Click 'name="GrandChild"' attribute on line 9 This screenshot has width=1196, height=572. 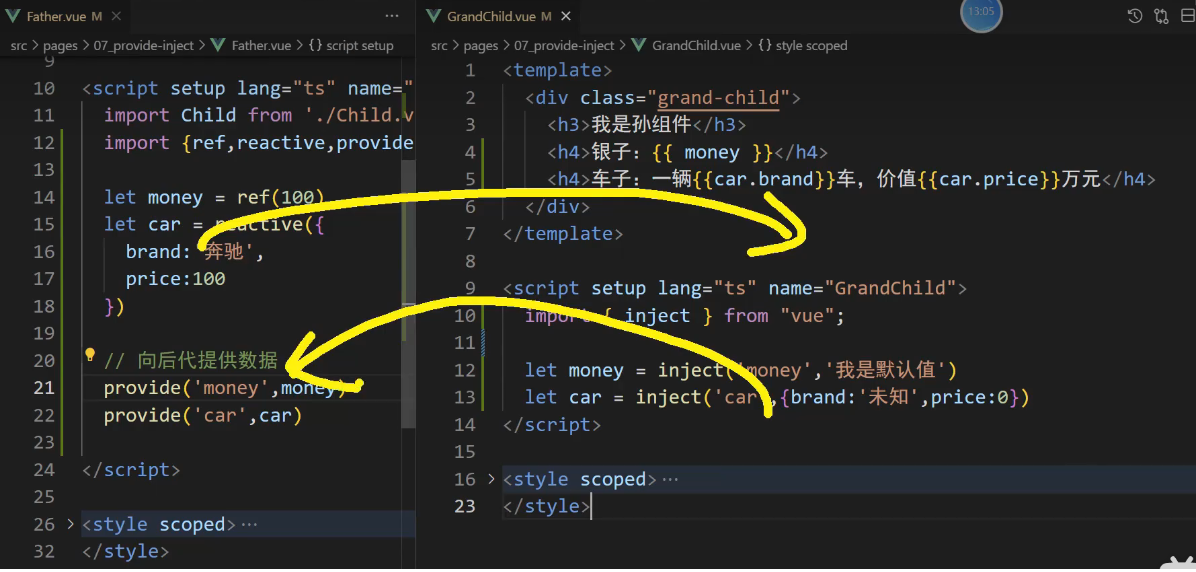[x=862, y=289]
